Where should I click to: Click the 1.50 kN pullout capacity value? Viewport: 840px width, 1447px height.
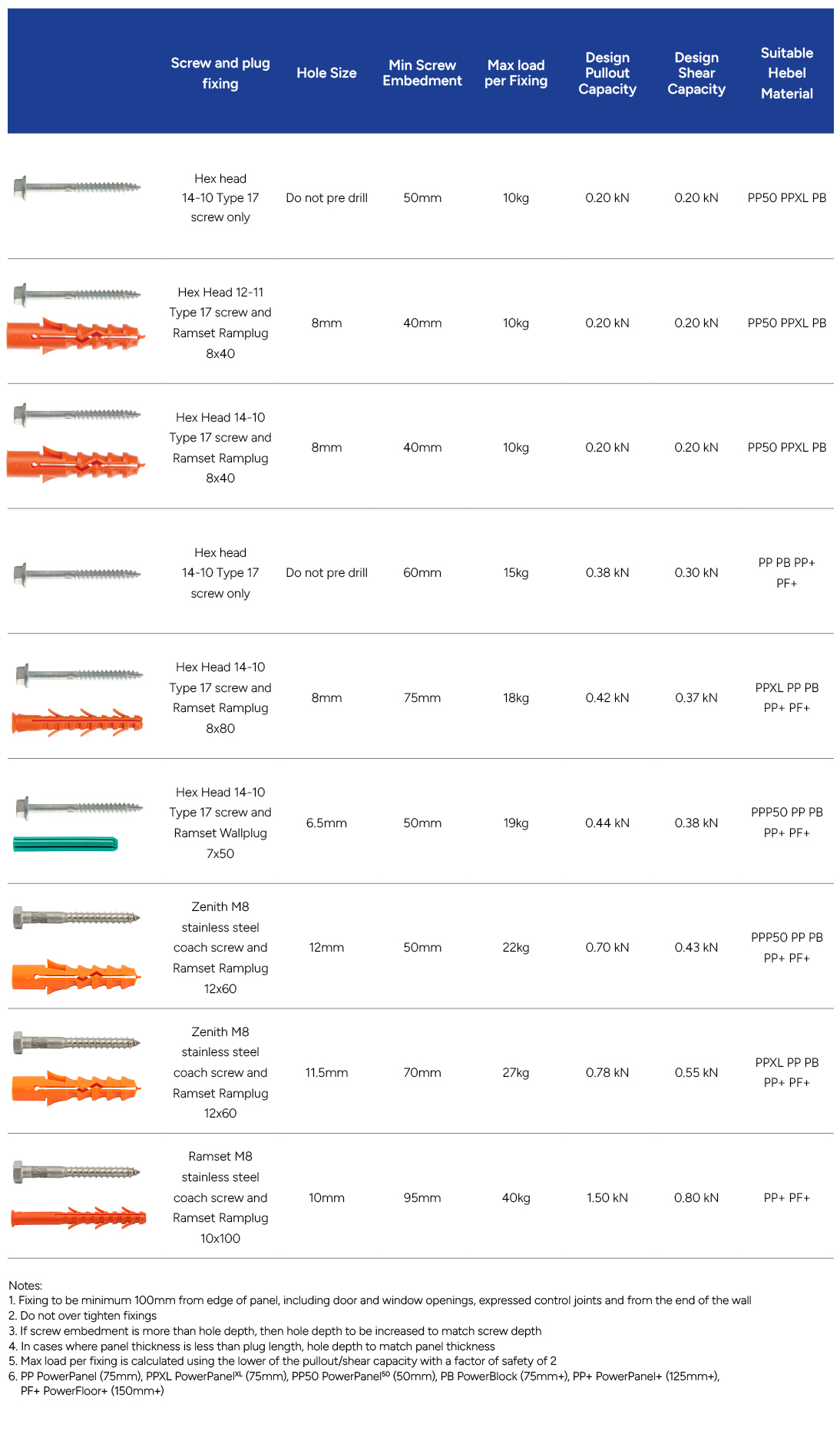pyautogui.click(x=607, y=1197)
